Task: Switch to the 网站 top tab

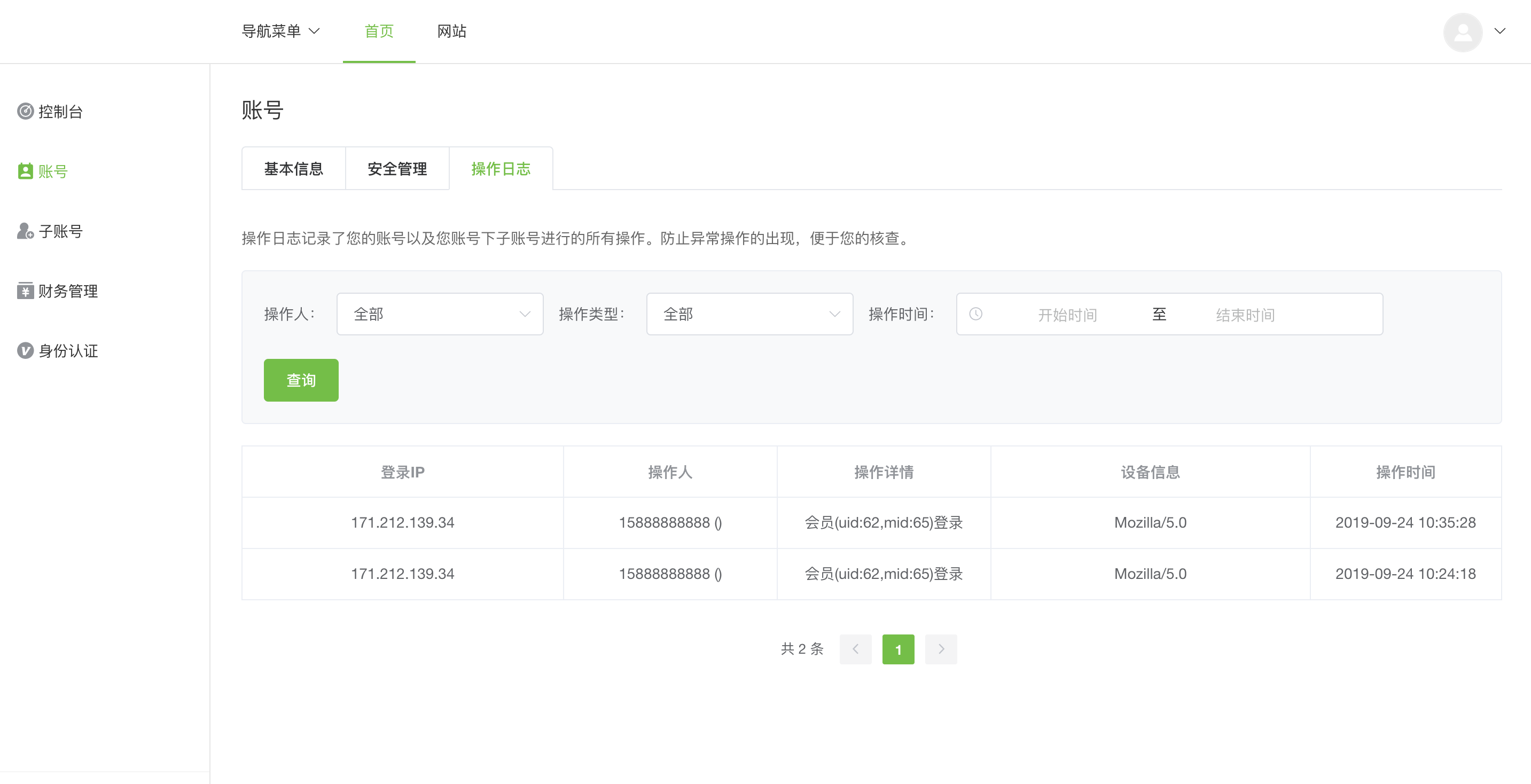Action: click(452, 31)
